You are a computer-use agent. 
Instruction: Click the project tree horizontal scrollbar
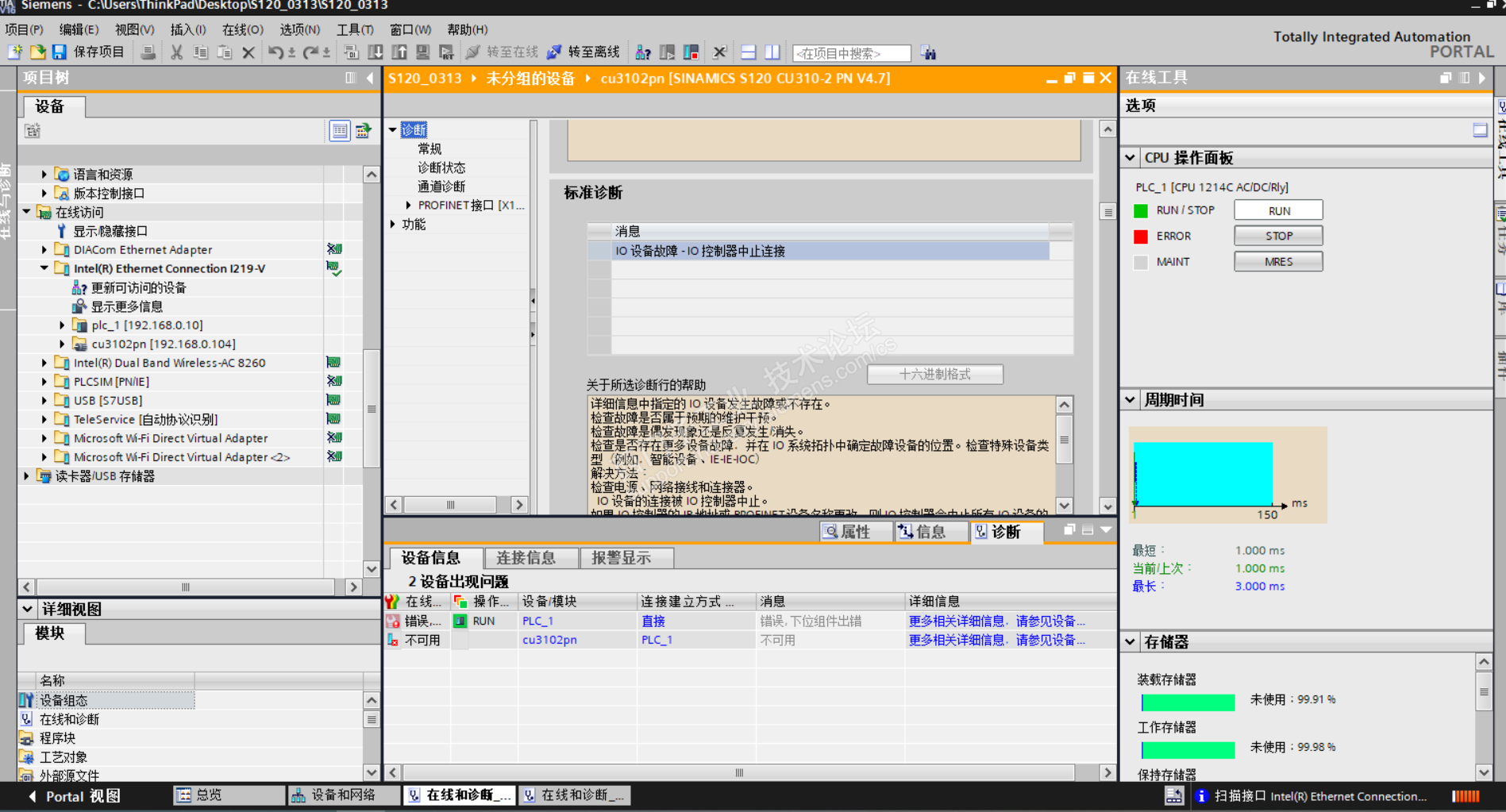pyautogui.click(x=186, y=587)
